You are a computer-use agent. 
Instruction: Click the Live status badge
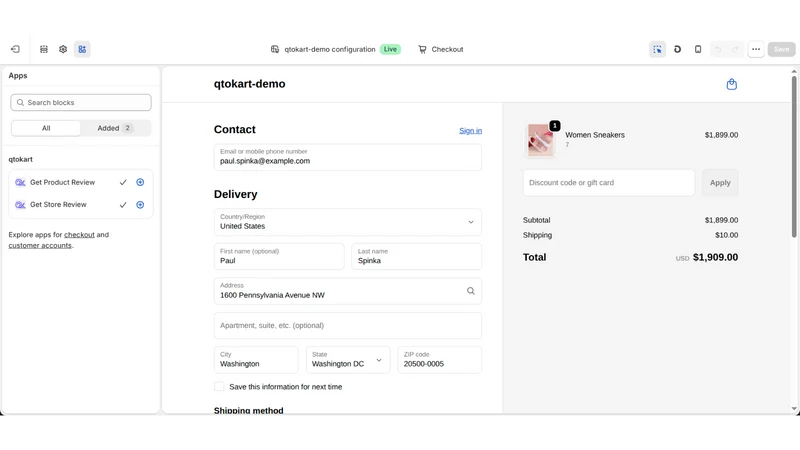click(x=390, y=49)
